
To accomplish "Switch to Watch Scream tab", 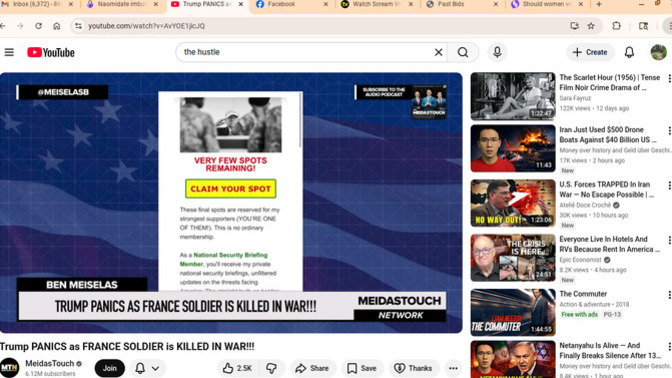I will pyautogui.click(x=377, y=5).
